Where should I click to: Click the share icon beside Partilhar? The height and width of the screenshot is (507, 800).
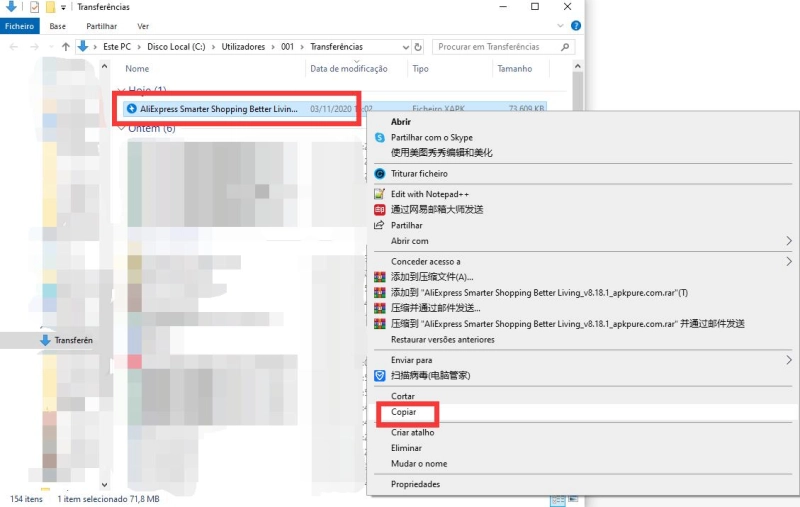pyautogui.click(x=380, y=226)
